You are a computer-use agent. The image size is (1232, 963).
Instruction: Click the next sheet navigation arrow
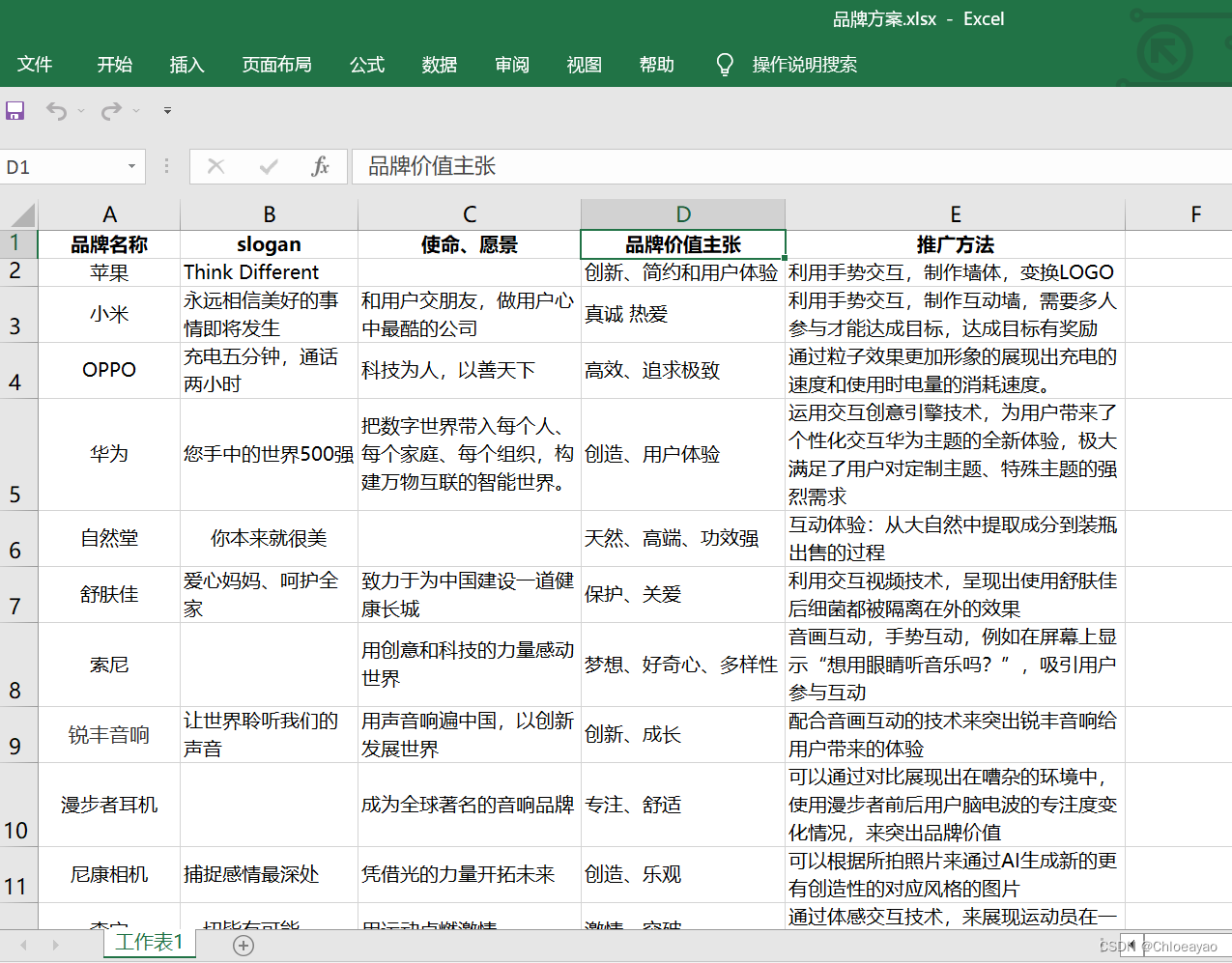coord(55,946)
